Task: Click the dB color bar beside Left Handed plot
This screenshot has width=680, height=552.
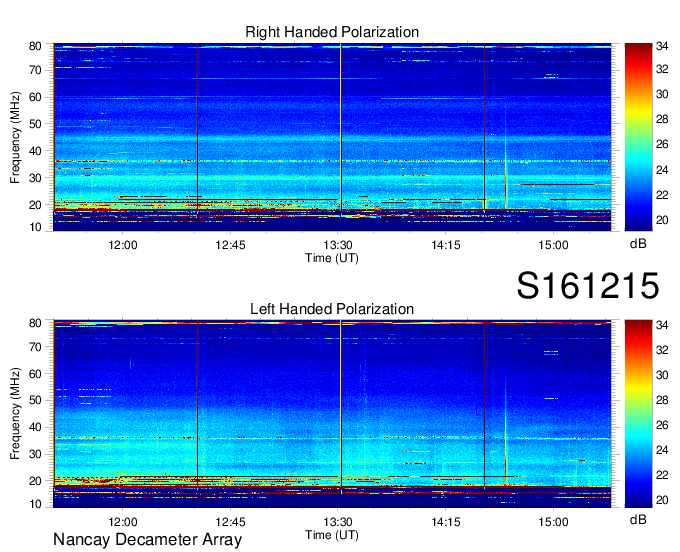Action: coord(638,414)
